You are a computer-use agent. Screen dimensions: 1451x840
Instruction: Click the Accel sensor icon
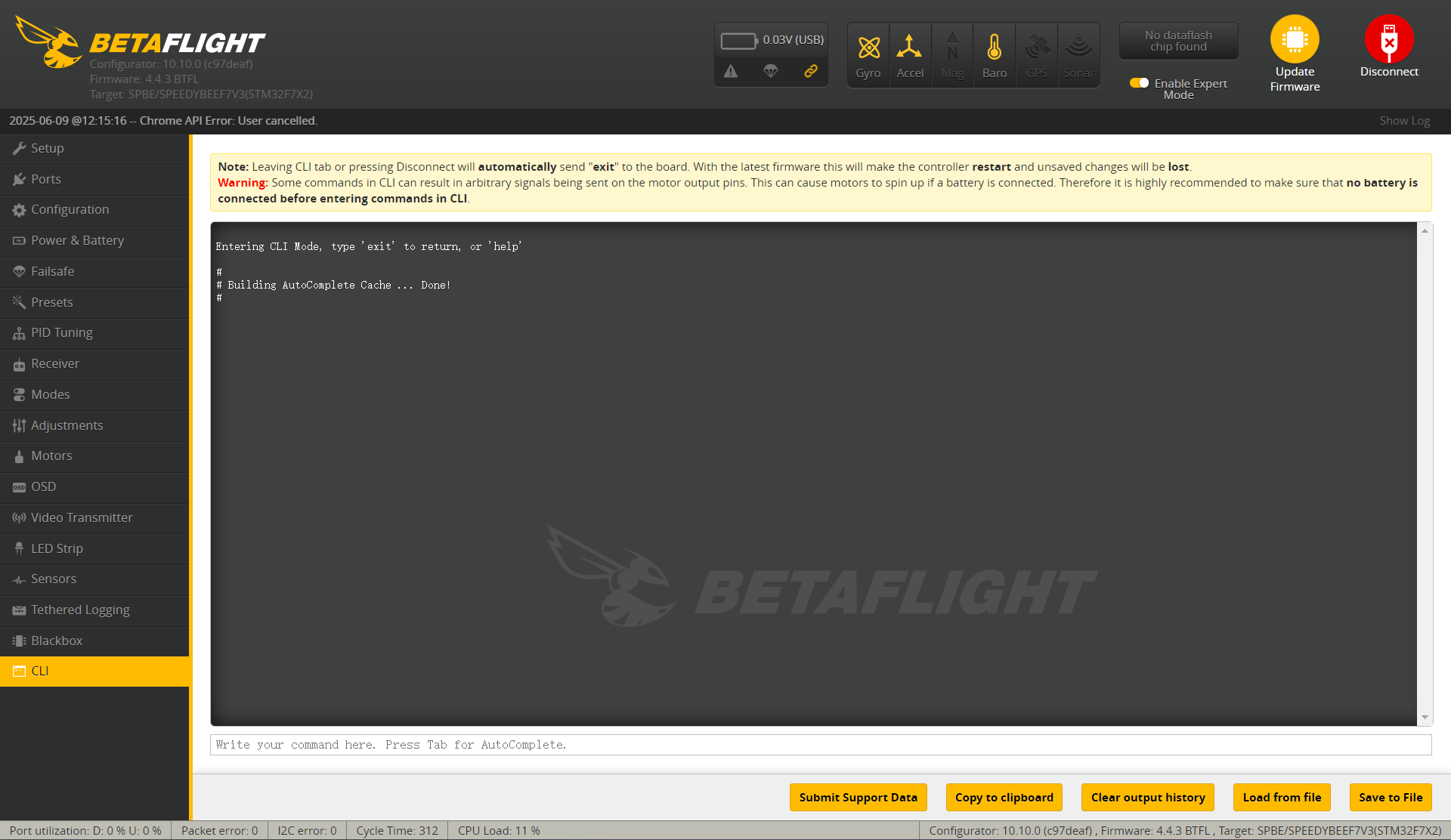coord(909,47)
